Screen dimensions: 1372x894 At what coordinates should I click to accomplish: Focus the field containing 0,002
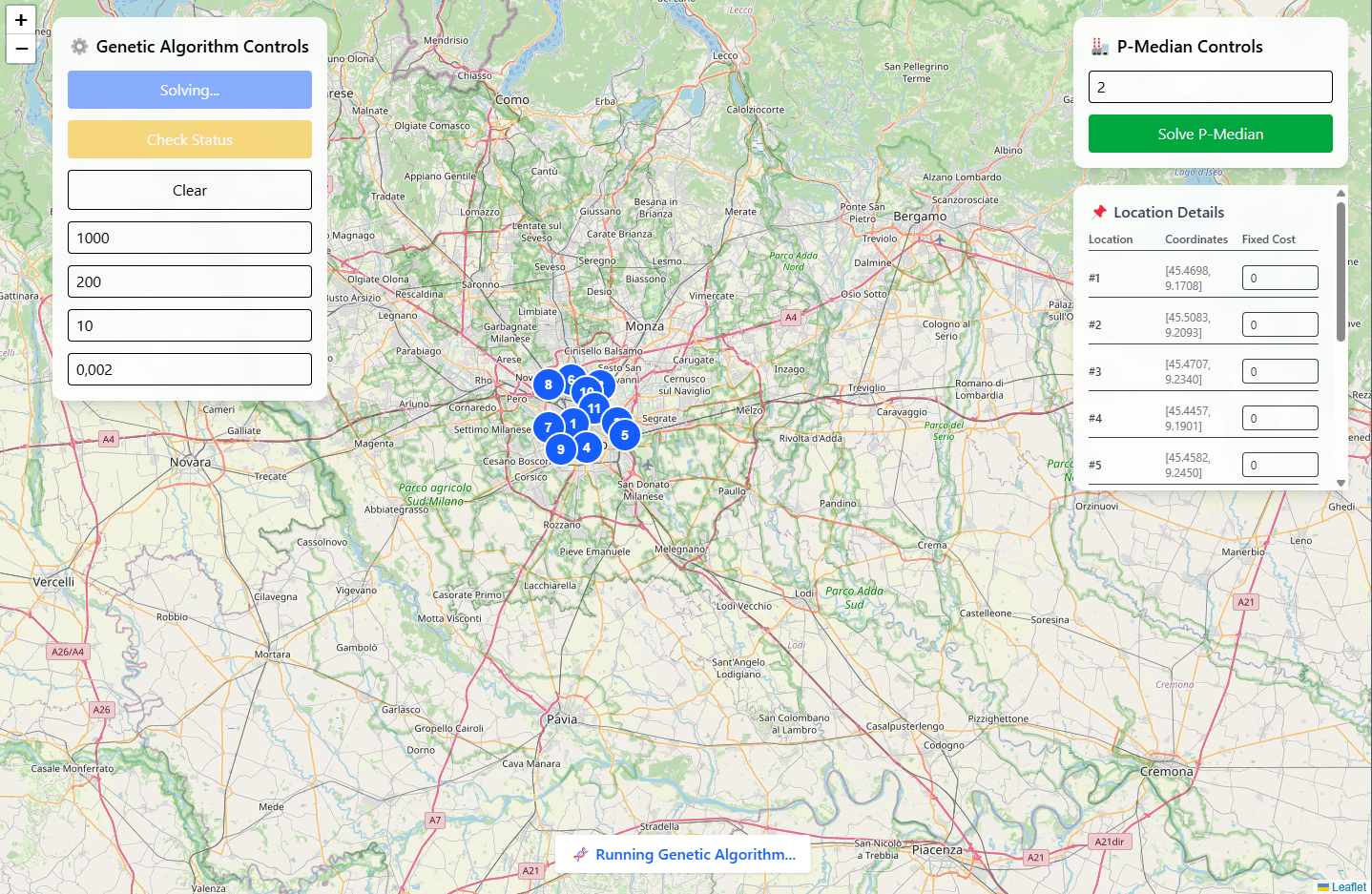click(x=190, y=369)
